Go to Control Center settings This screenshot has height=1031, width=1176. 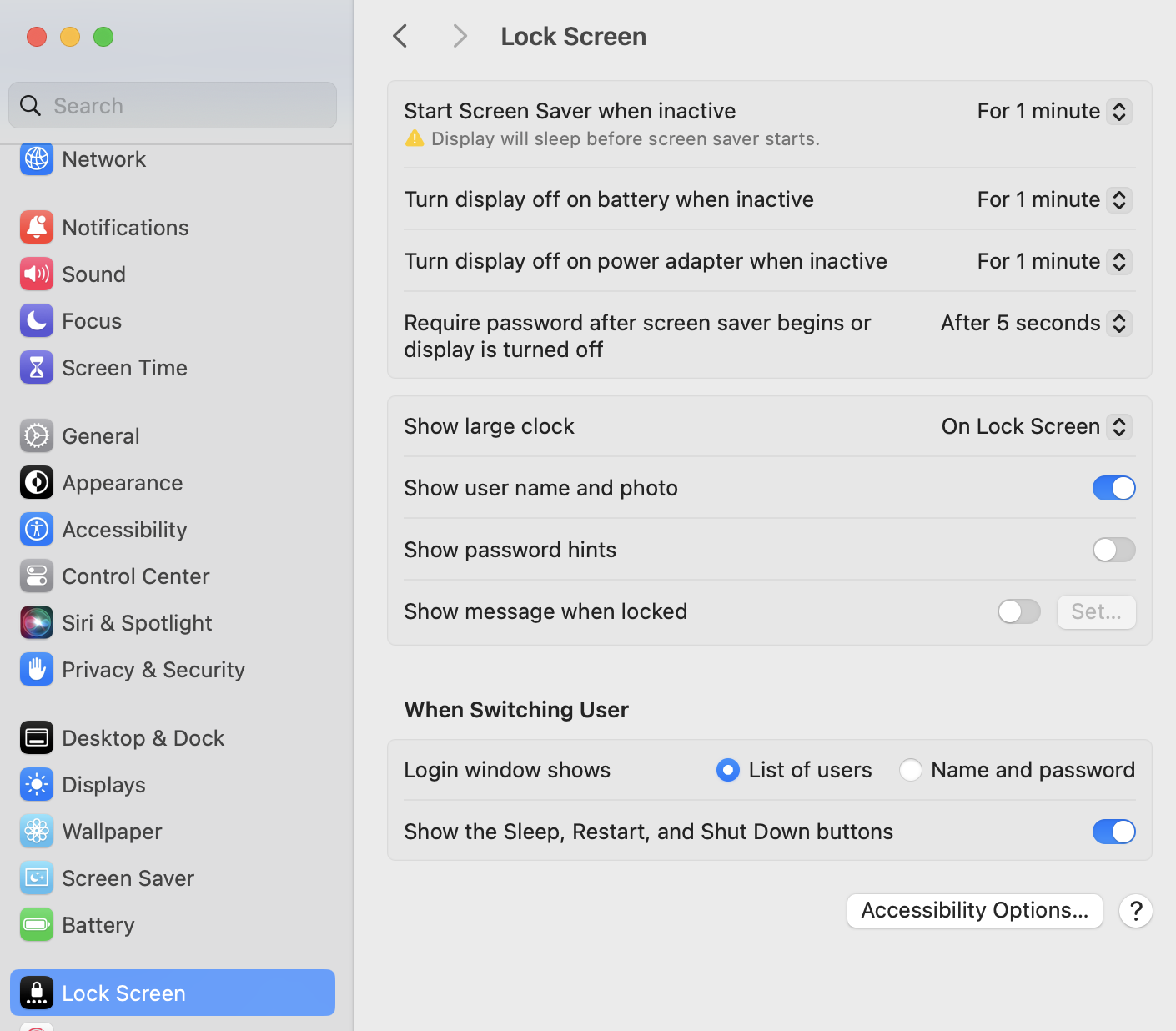[x=135, y=576]
